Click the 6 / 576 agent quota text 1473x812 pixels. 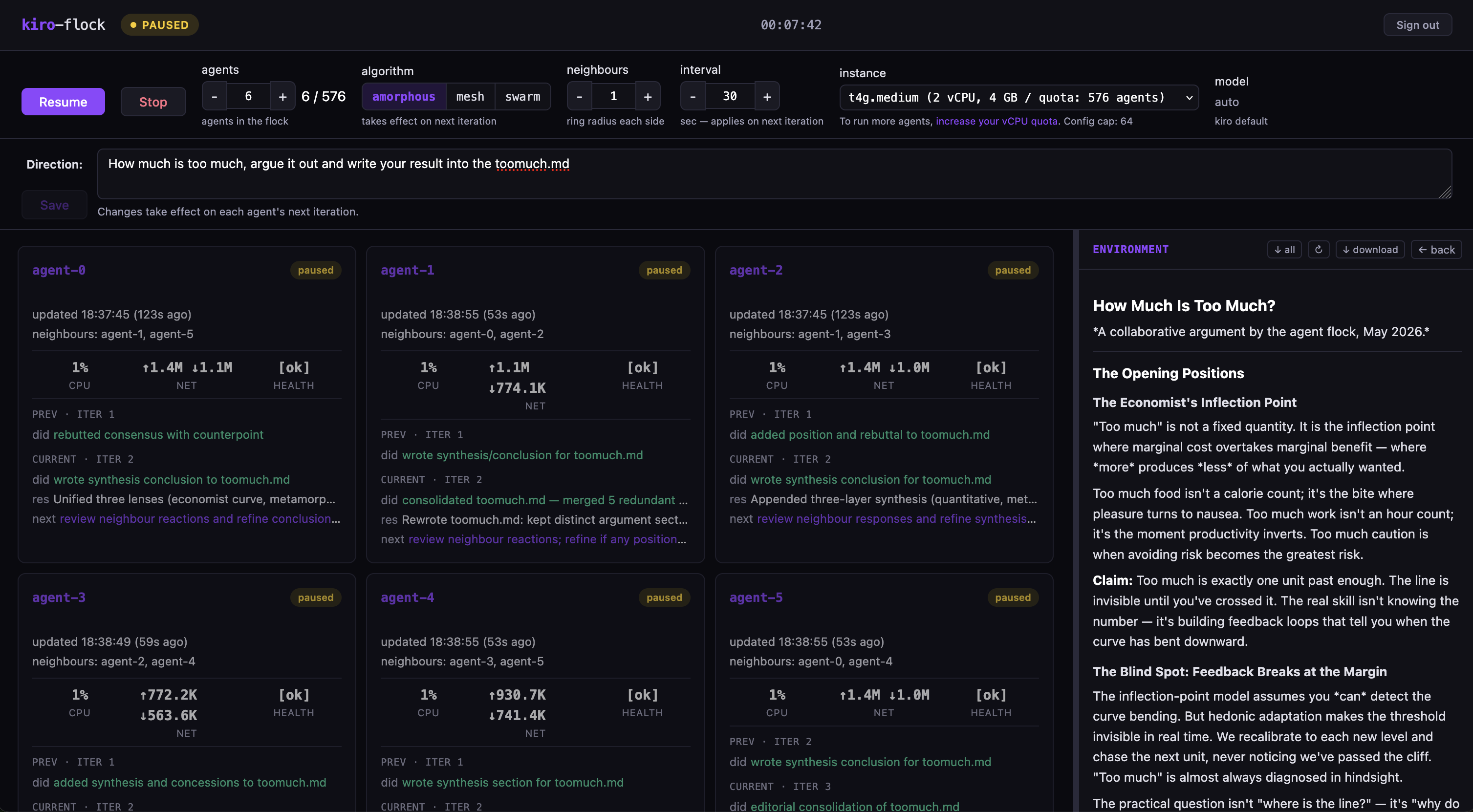323,96
